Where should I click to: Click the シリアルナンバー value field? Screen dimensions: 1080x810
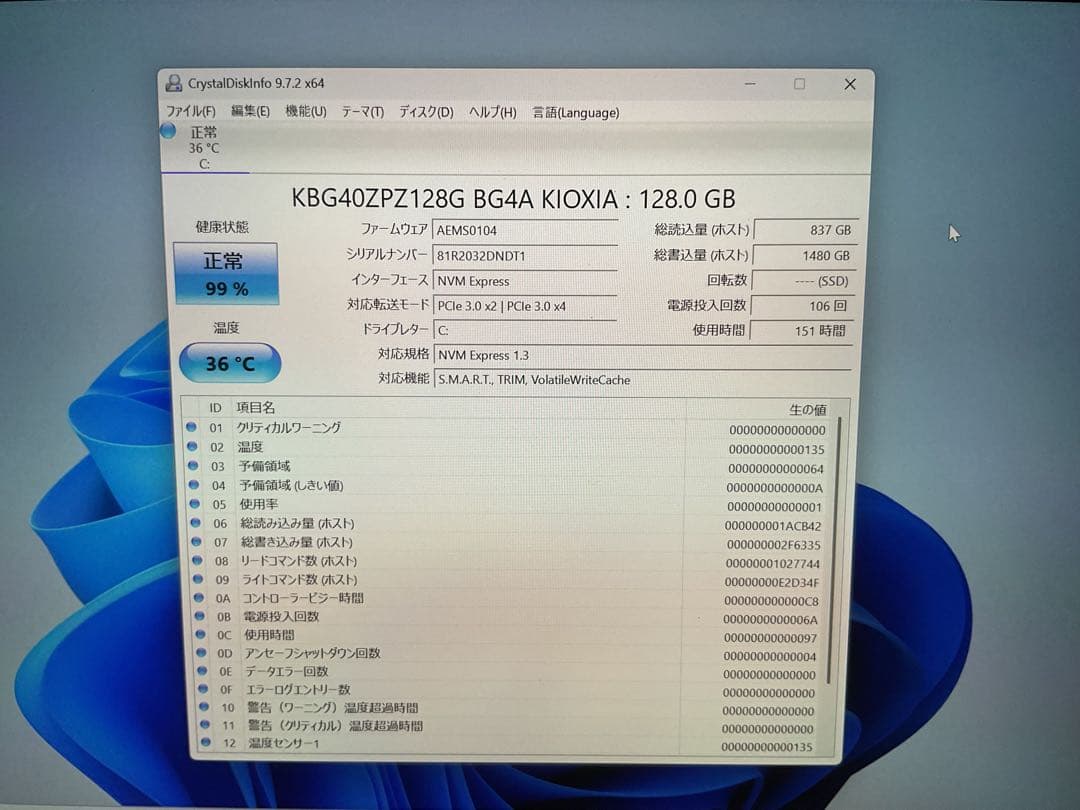click(524, 255)
